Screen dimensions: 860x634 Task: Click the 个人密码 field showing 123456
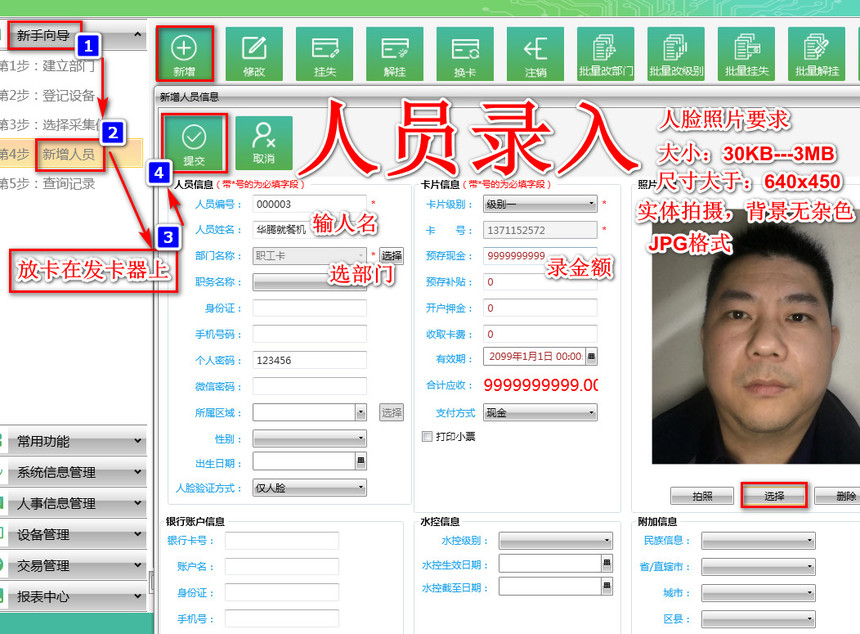tap(309, 360)
